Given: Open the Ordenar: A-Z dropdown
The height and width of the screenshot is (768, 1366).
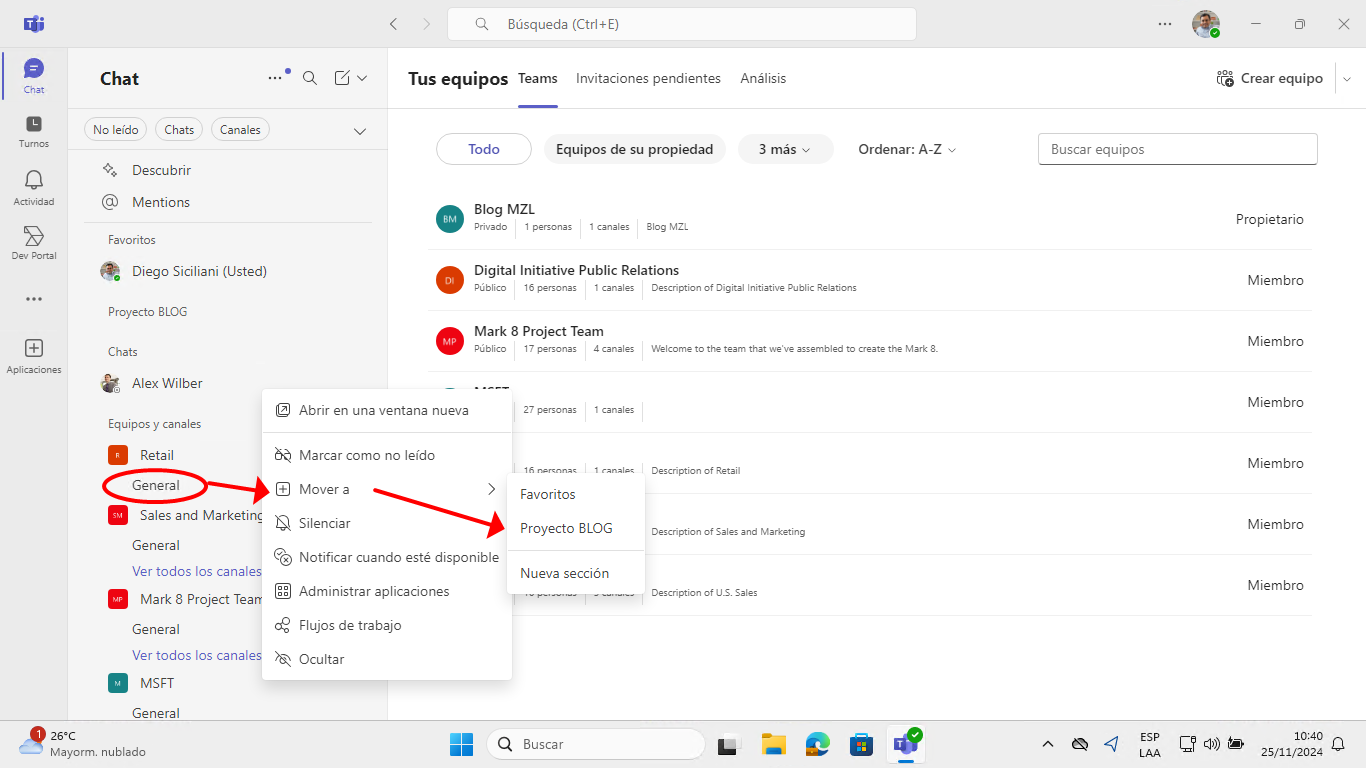Looking at the screenshot, I should pos(907,149).
